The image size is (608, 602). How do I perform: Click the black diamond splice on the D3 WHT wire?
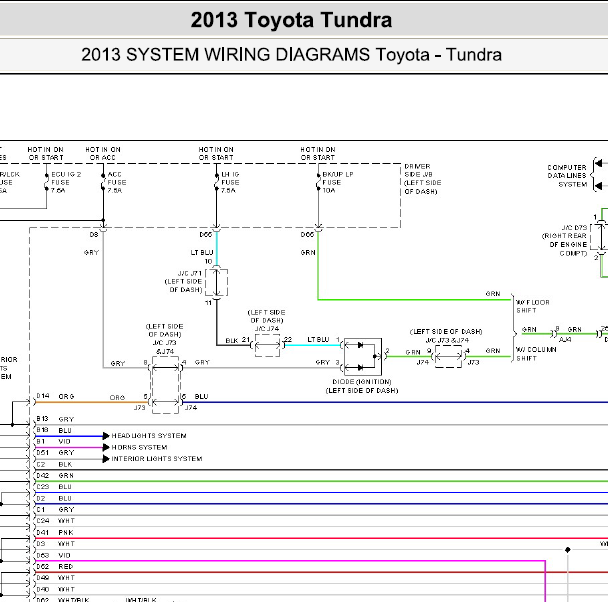click(x=568, y=550)
